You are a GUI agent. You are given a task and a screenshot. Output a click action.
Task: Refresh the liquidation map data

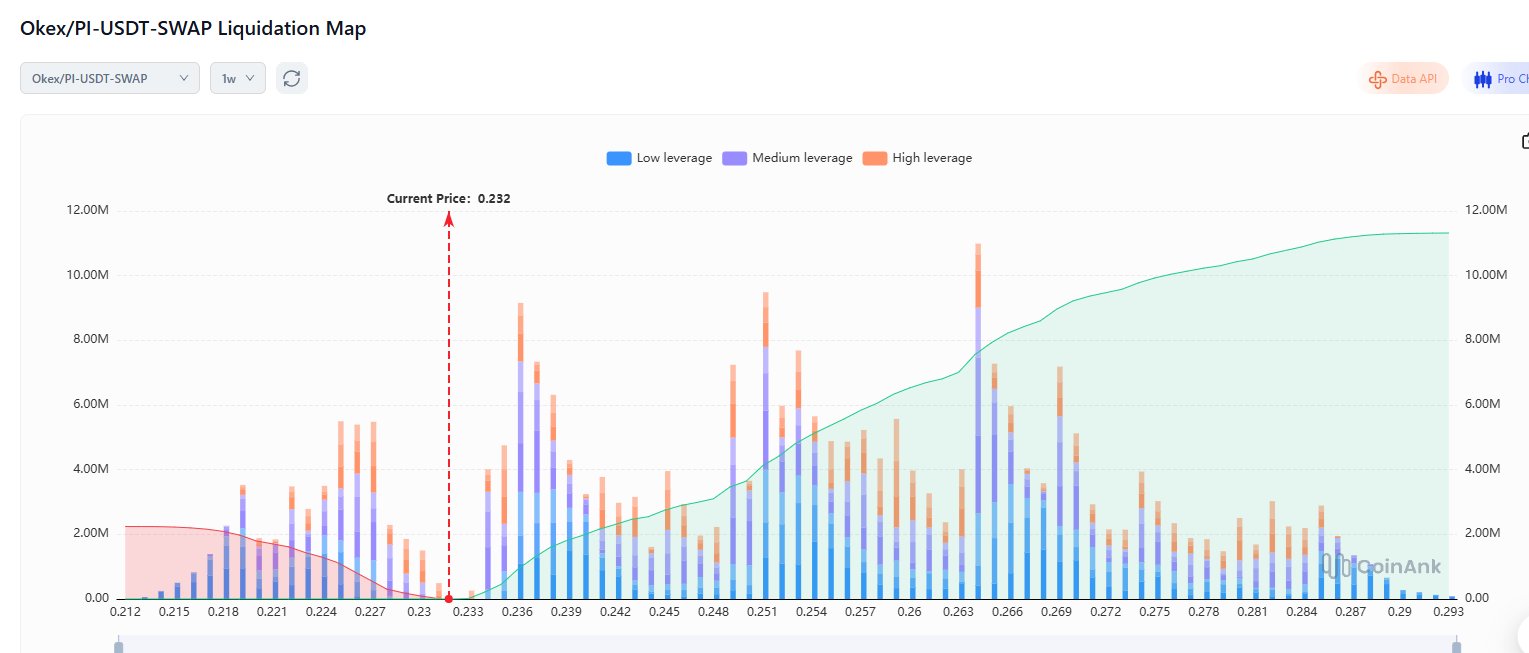click(291, 78)
